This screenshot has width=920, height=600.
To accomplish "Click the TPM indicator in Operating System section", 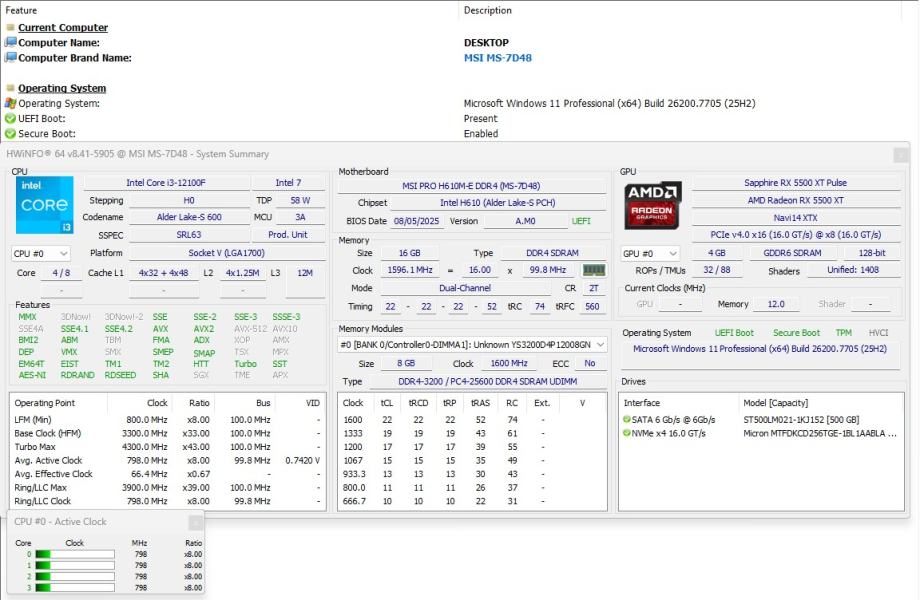I will 844,333.
